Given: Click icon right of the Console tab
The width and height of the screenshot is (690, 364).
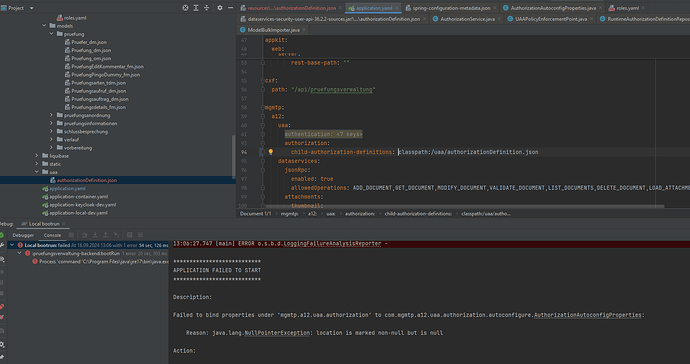Looking at the screenshot, I should click(71, 235).
